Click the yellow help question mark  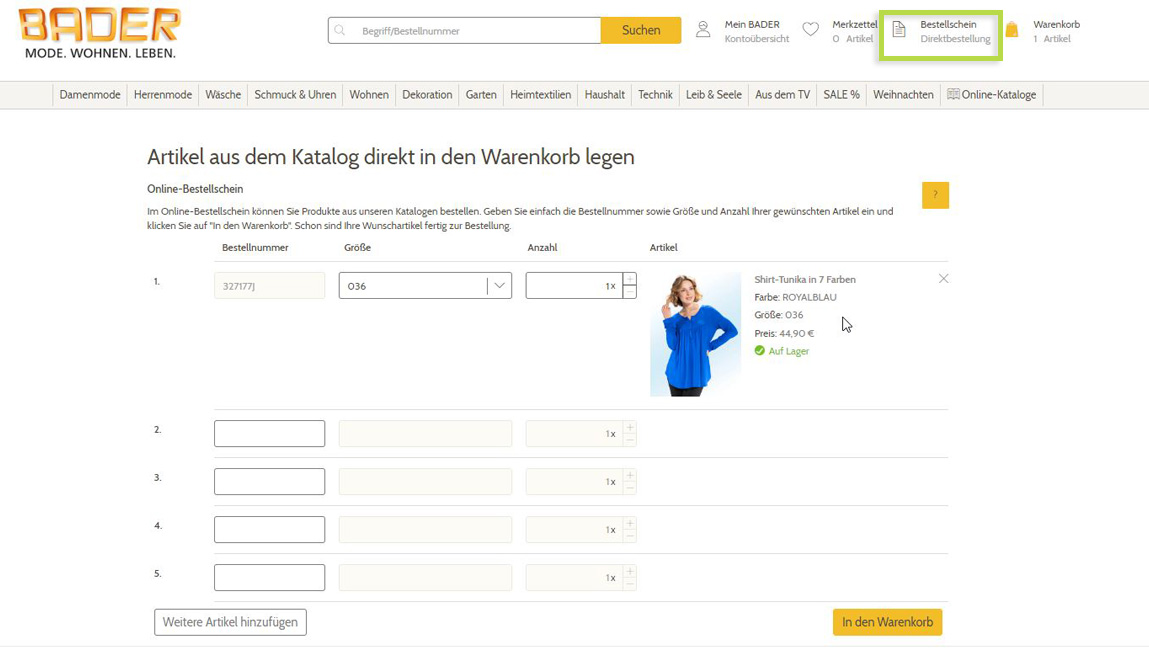tap(935, 195)
